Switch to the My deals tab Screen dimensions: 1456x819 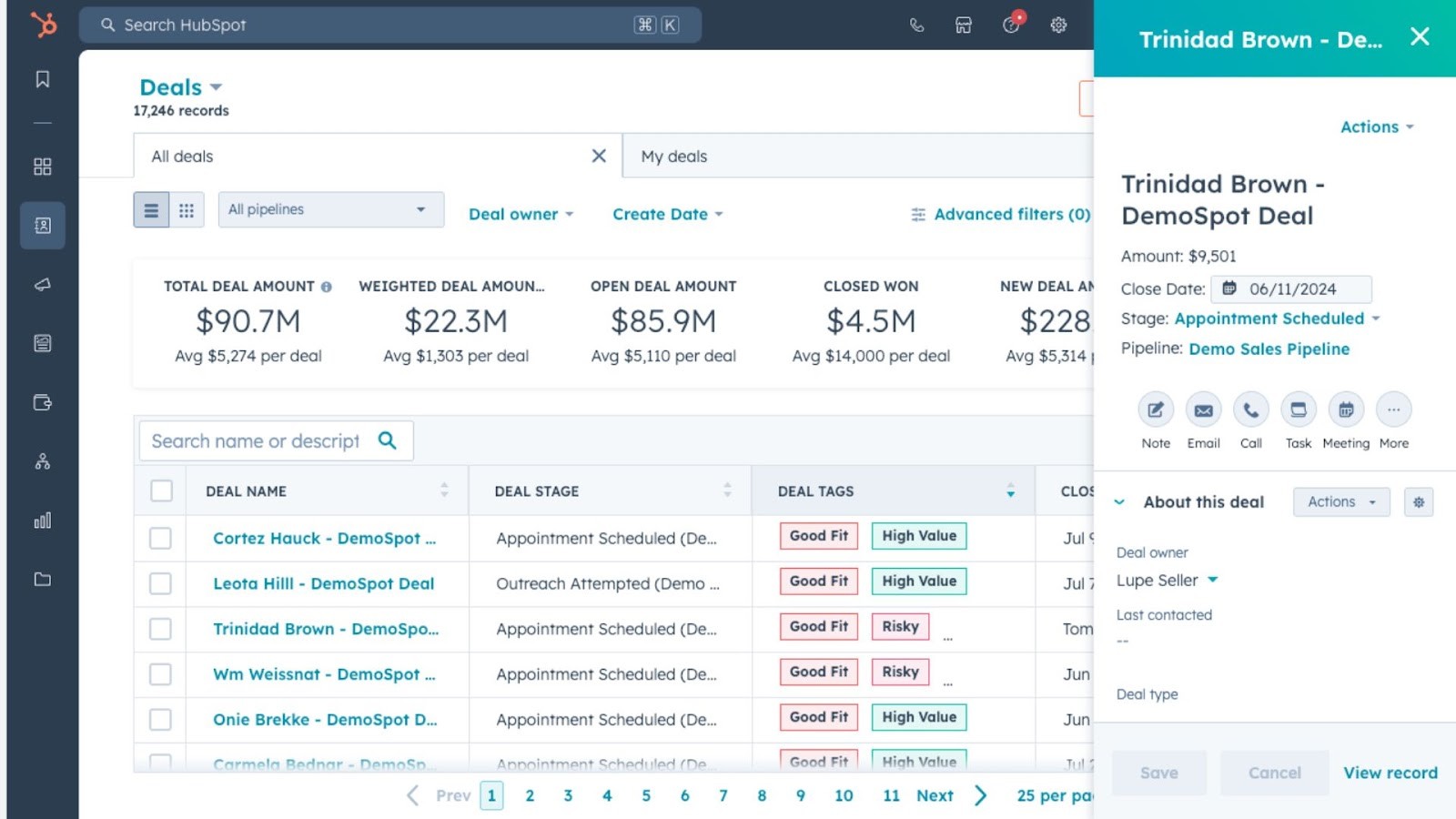pyautogui.click(x=674, y=156)
